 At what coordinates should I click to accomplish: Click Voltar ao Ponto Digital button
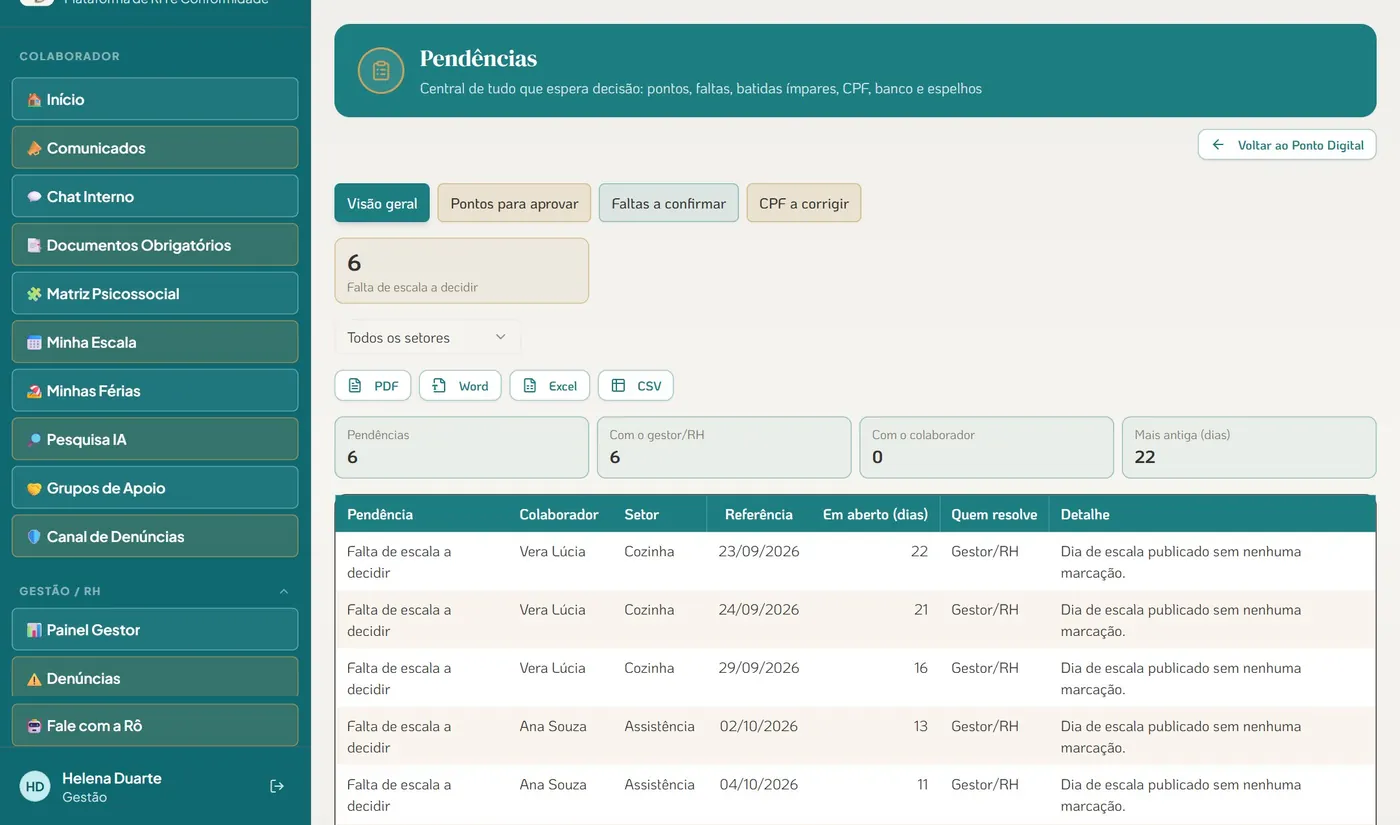click(x=1287, y=145)
